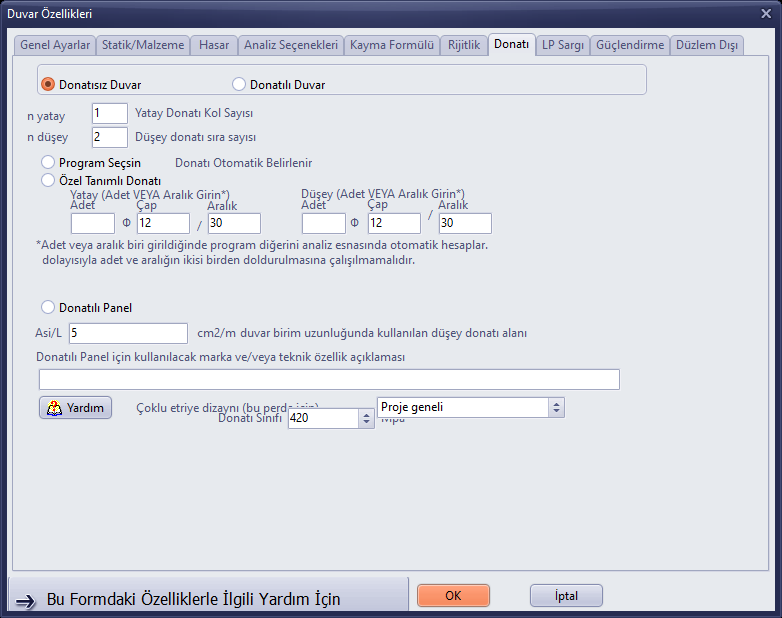The width and height of the screenshot is (782, 618).
Task: Click the n düşey input field
Action: pyautogui.click(x=110, y=137)
